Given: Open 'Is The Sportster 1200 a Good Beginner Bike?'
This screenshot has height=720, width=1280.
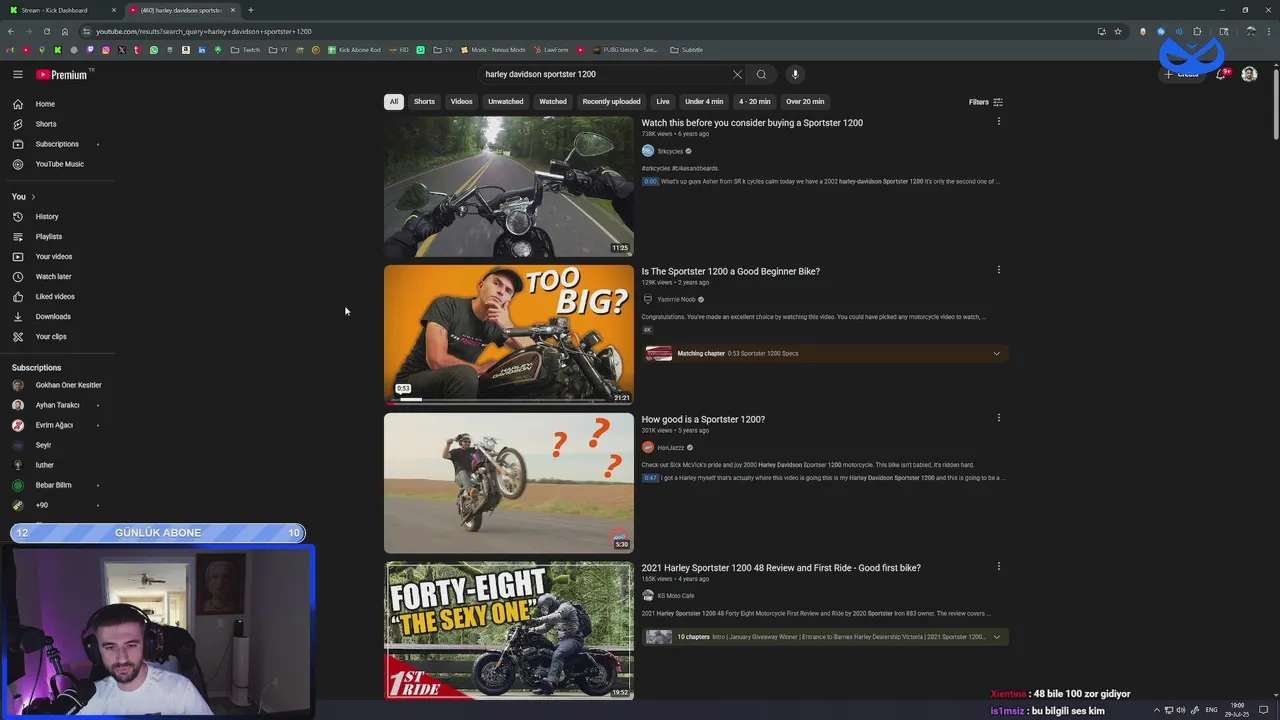Looking at the screenshot, I should click(x=730, y=271).
